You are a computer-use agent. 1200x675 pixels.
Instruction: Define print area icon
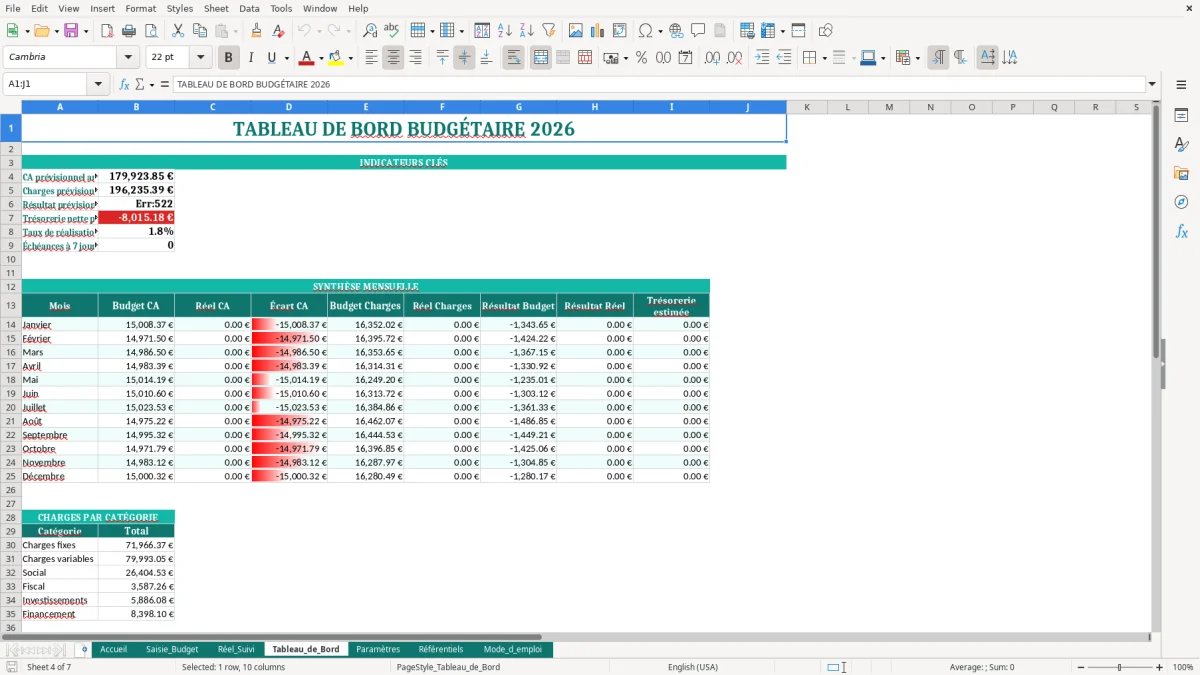pyautogui.click(x=747, y=31)
